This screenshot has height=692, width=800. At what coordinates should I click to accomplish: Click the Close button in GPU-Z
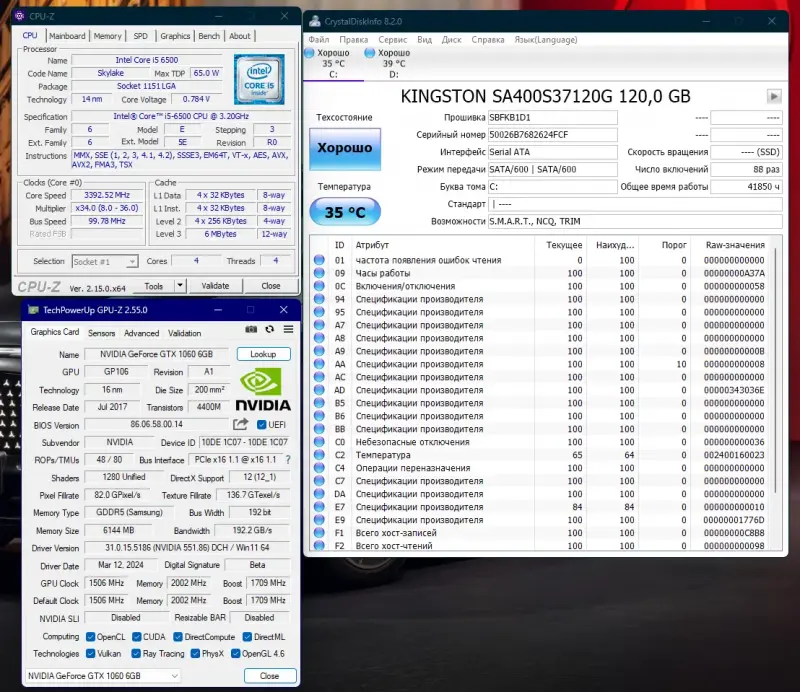point(270,676)
